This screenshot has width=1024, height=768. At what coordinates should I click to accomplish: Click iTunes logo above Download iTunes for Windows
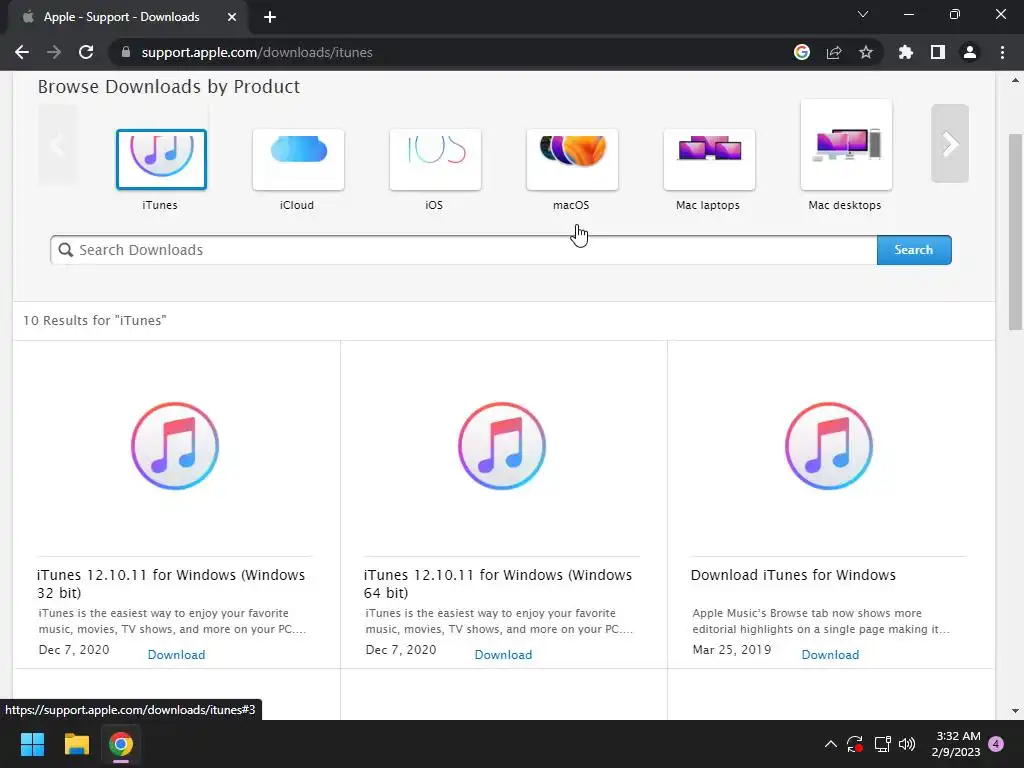pyautogui.click(x=829, y=446)
